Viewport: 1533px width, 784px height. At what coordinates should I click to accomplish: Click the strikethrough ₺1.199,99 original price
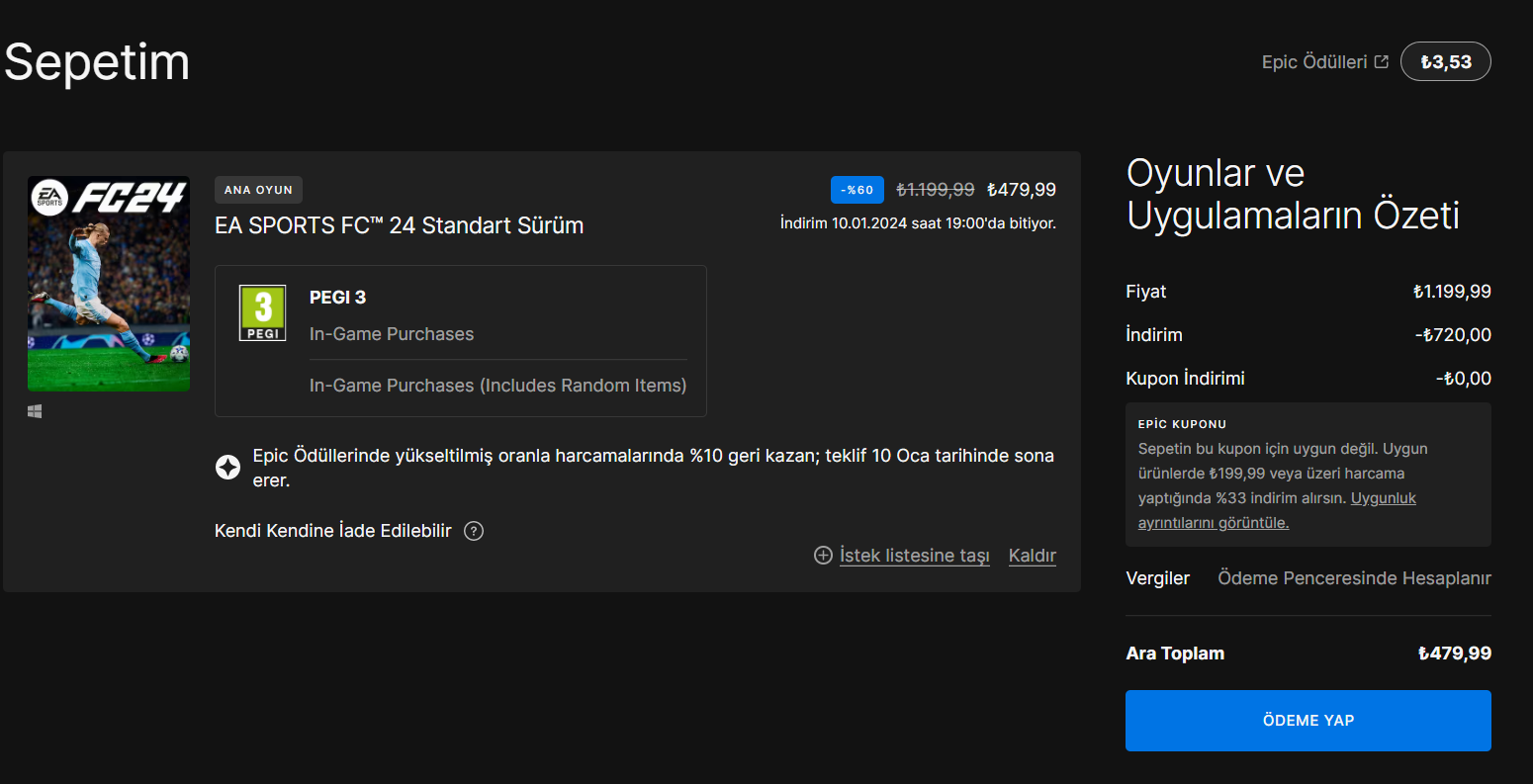point(935,190)
